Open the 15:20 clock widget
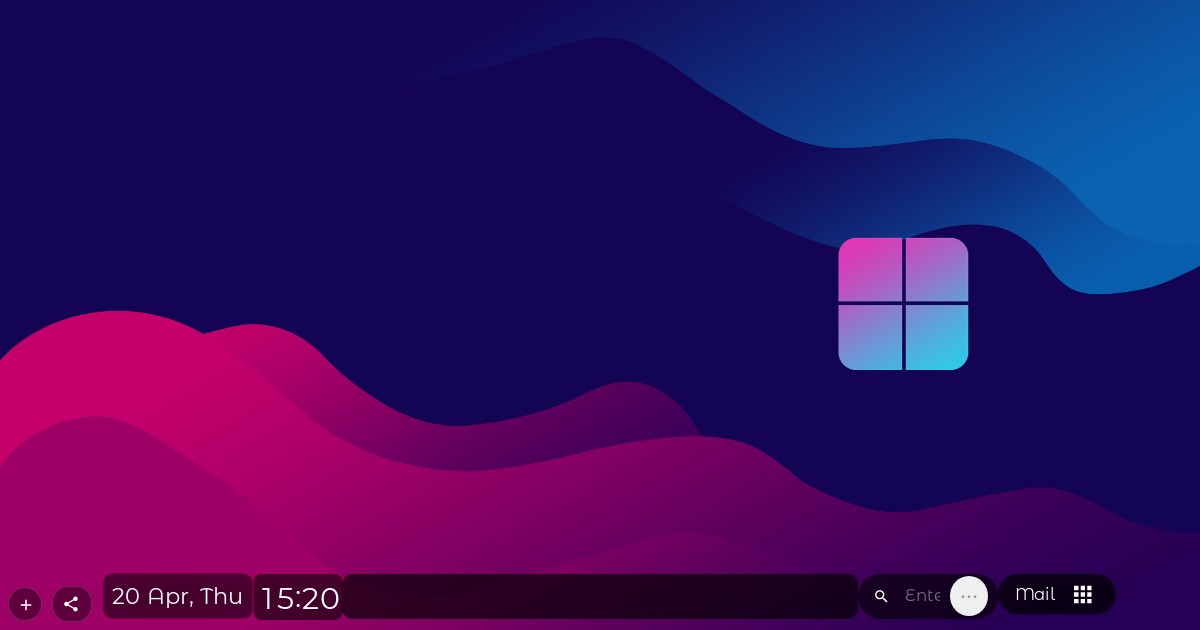Screen dimensions: 1200x630 coord(299,598)
